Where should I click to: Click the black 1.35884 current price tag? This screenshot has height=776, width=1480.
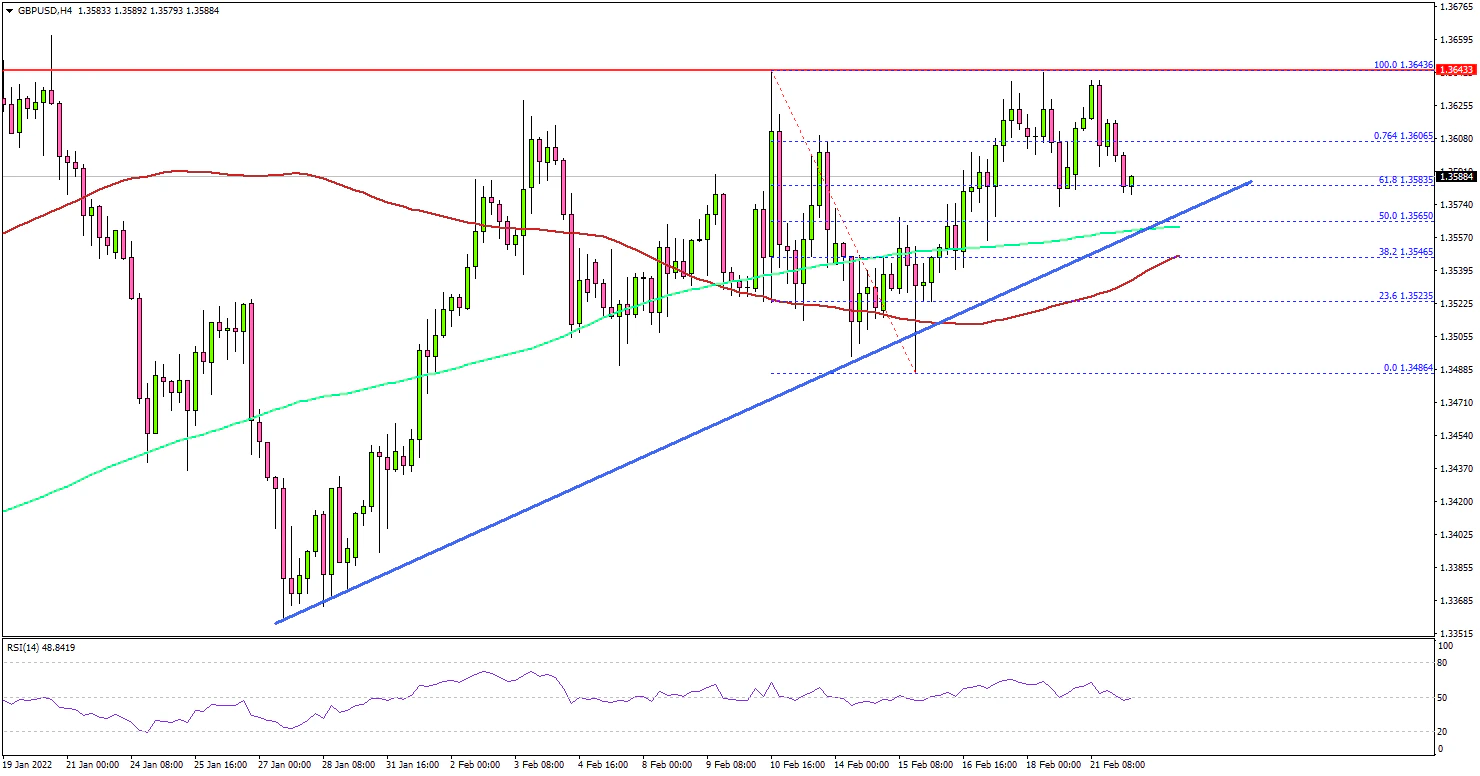pyautogui.click(x=1457, y=177)
